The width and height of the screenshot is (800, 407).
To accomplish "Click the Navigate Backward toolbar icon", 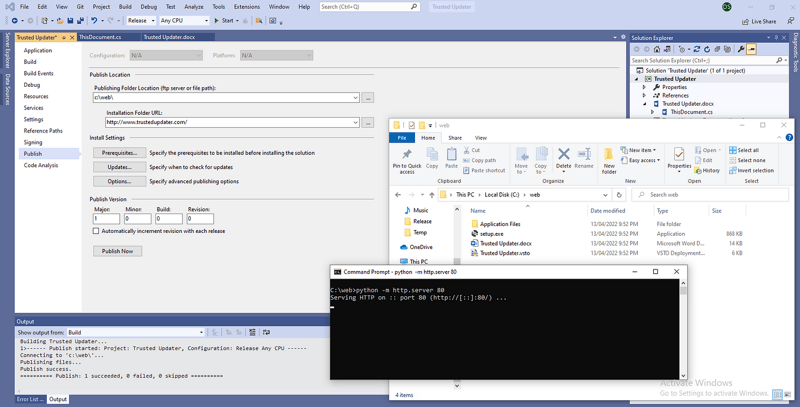I will click(x=15, y=20).
